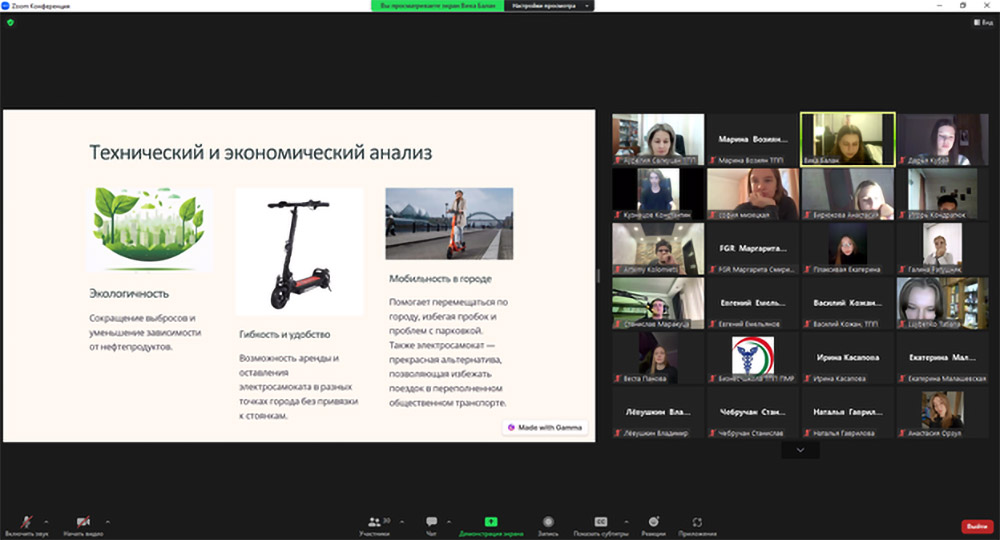The image size is (1000, 540).
Task: Expand video options arrow beside Начать видео
Action: (108, 521)
